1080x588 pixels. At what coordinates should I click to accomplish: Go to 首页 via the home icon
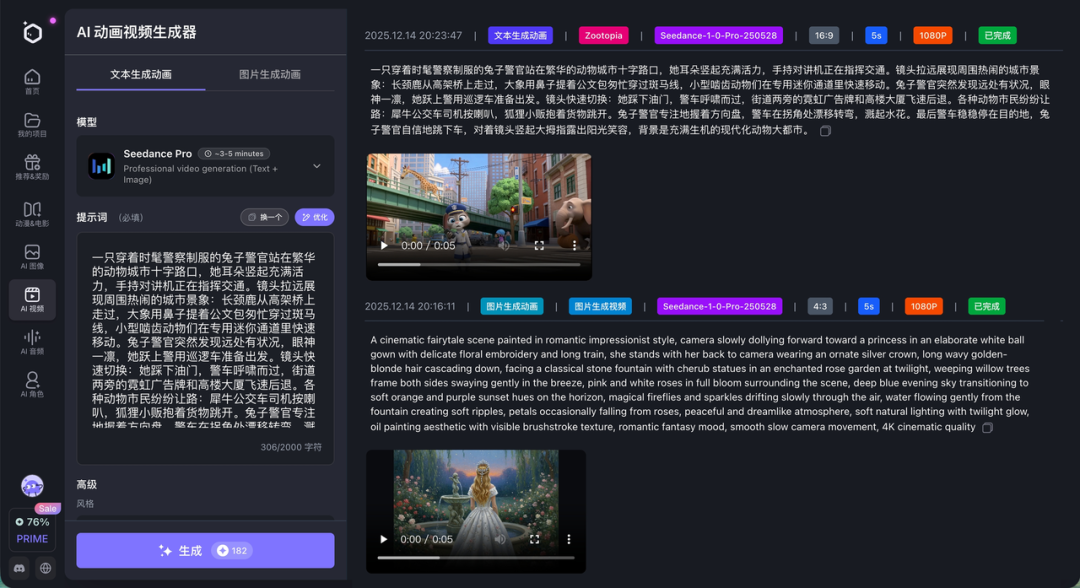point(31,80)
